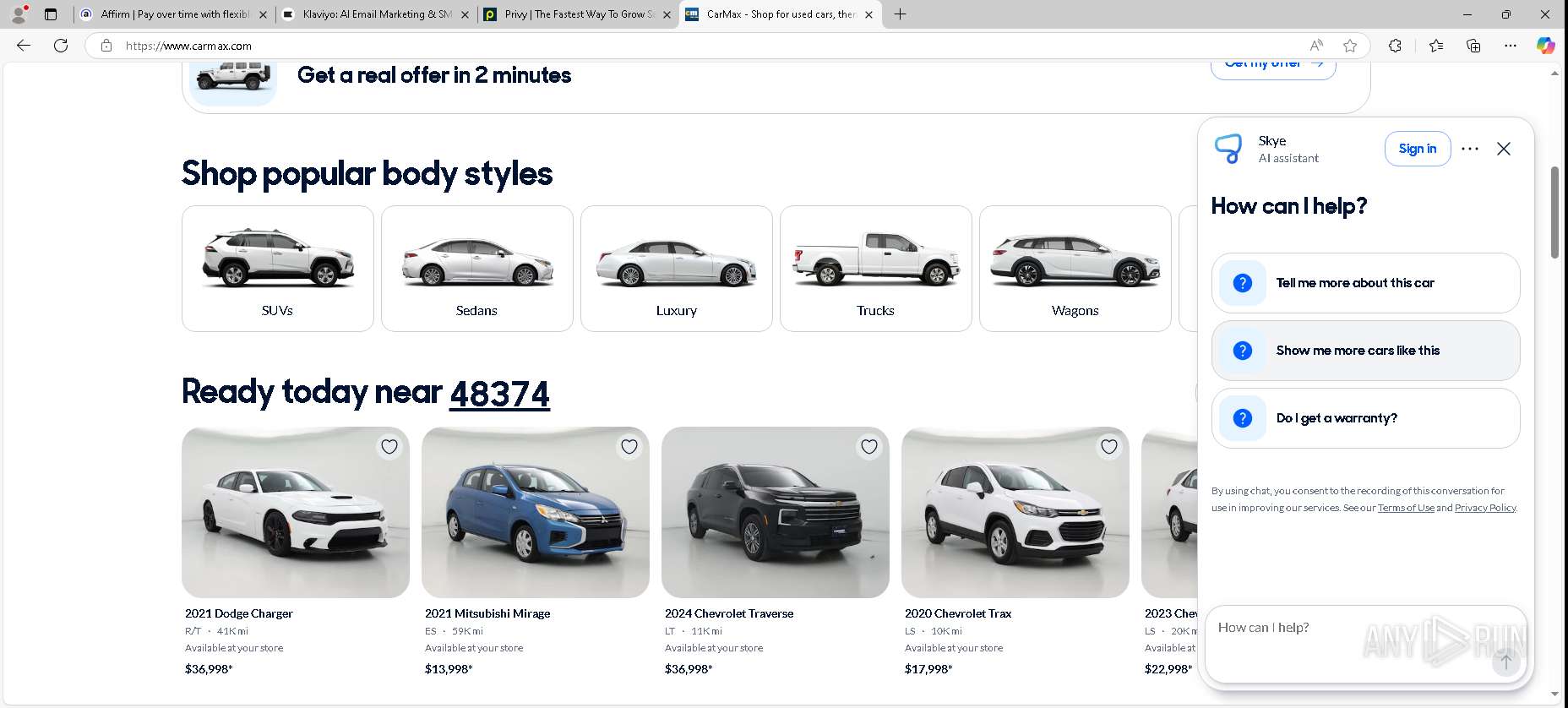The height and width of the screenshot is (708, 1568).
Task: Click the Skye assistant logo icon
Action: click(x=1228, y=149)
